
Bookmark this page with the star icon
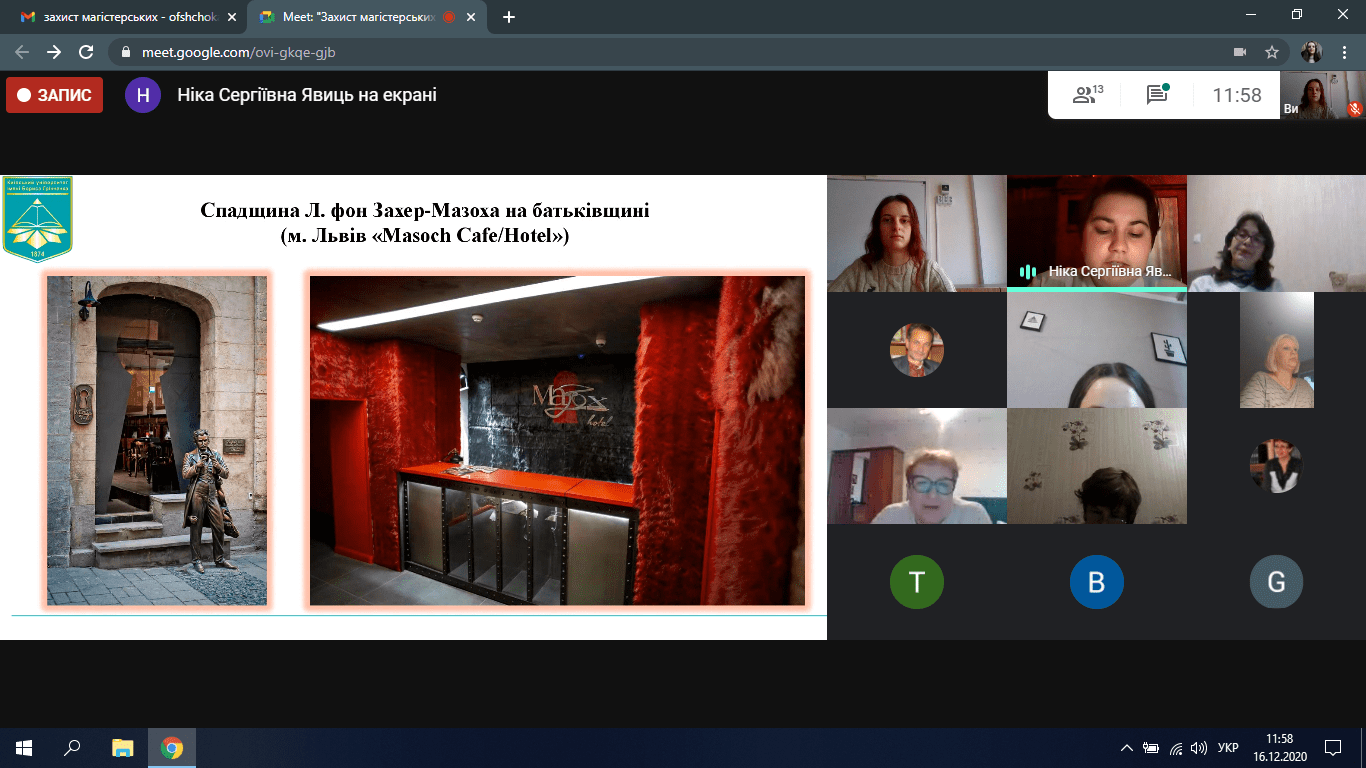1272,52
